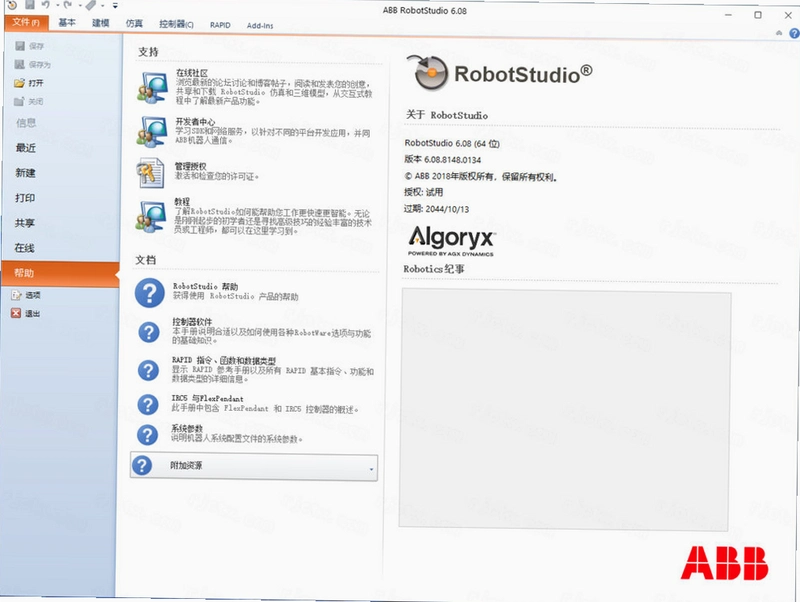Image resolution: width=800 pixels, height=602 pixels.
Task: Maximize the RobotStudio window
Action: (x=758, y=15)
